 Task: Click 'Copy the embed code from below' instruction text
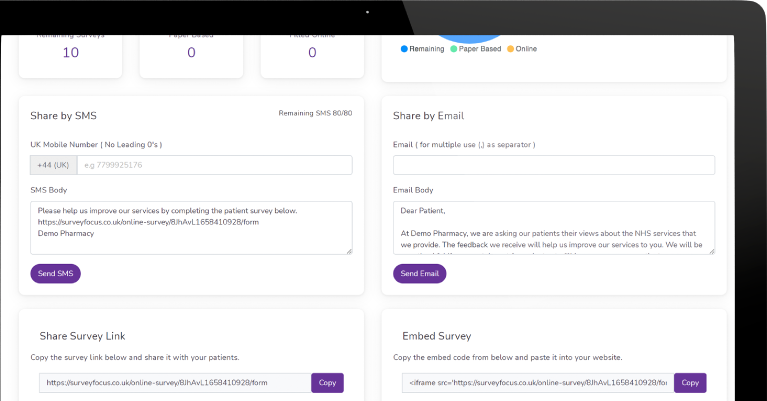(508, 357)
